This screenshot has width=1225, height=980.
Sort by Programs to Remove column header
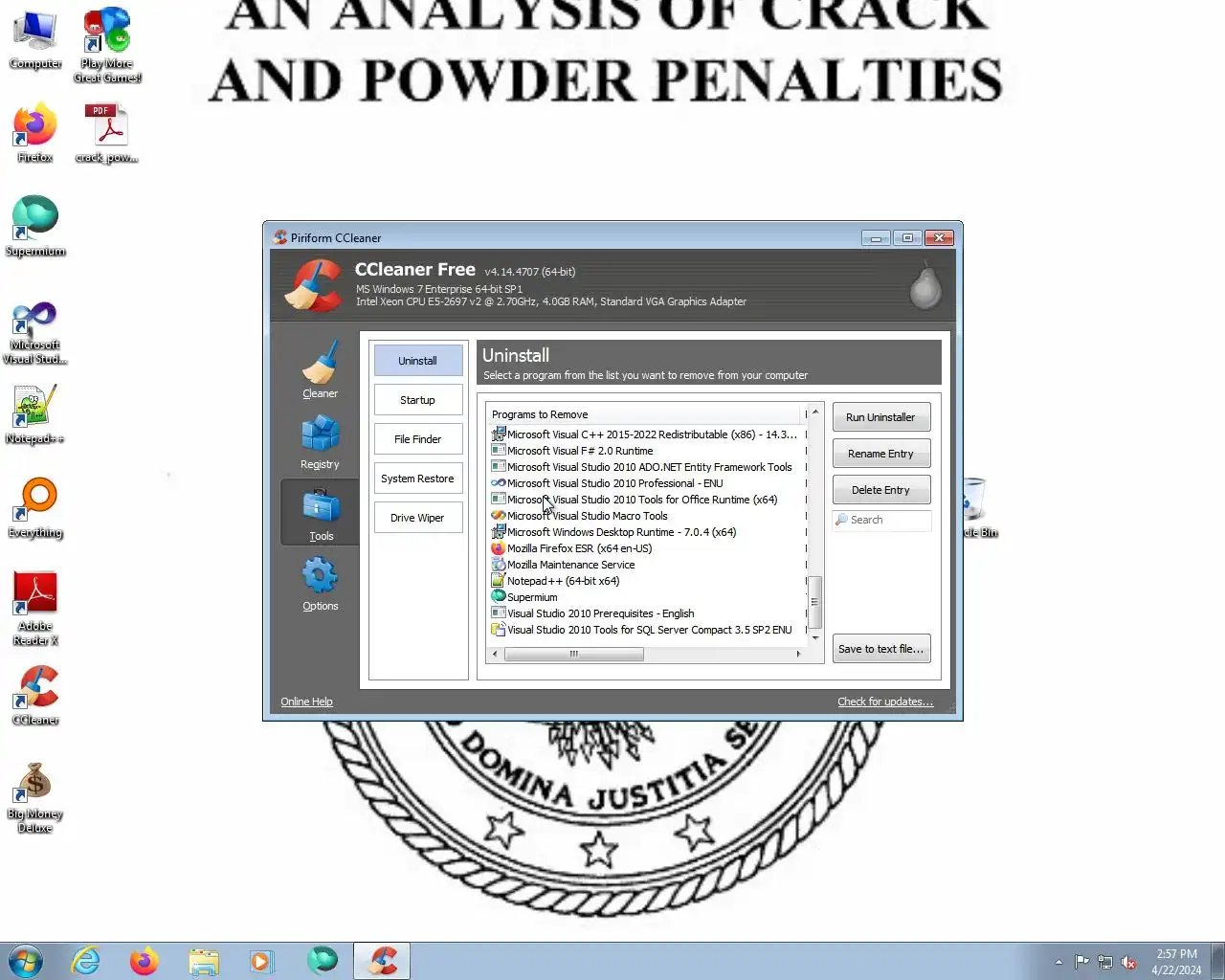pos(643,414)
